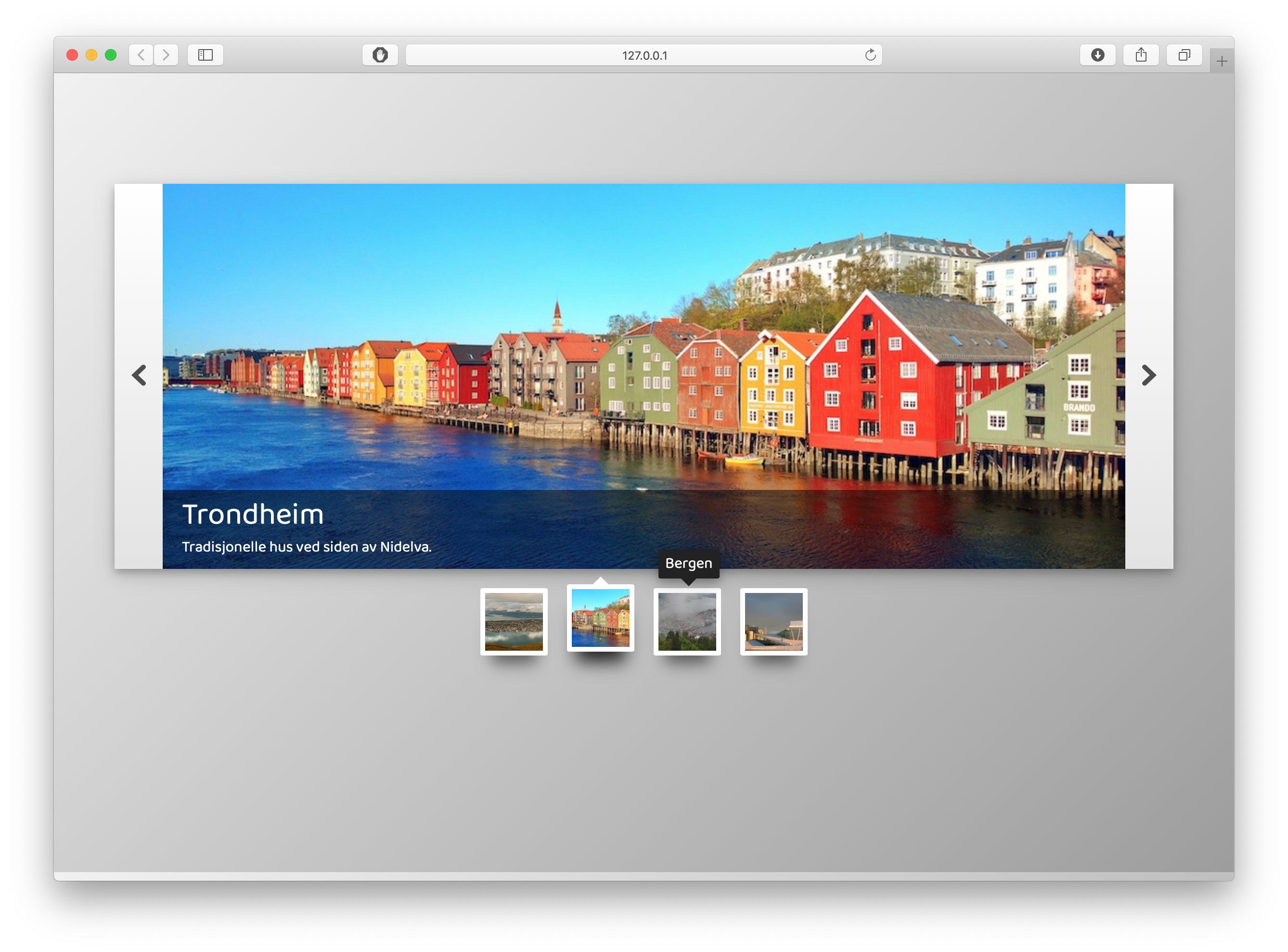Click caption 'Tradisjonelle hus ved siden av Nidelva.'
1288x952 pixels.
[x=307, y=546]
